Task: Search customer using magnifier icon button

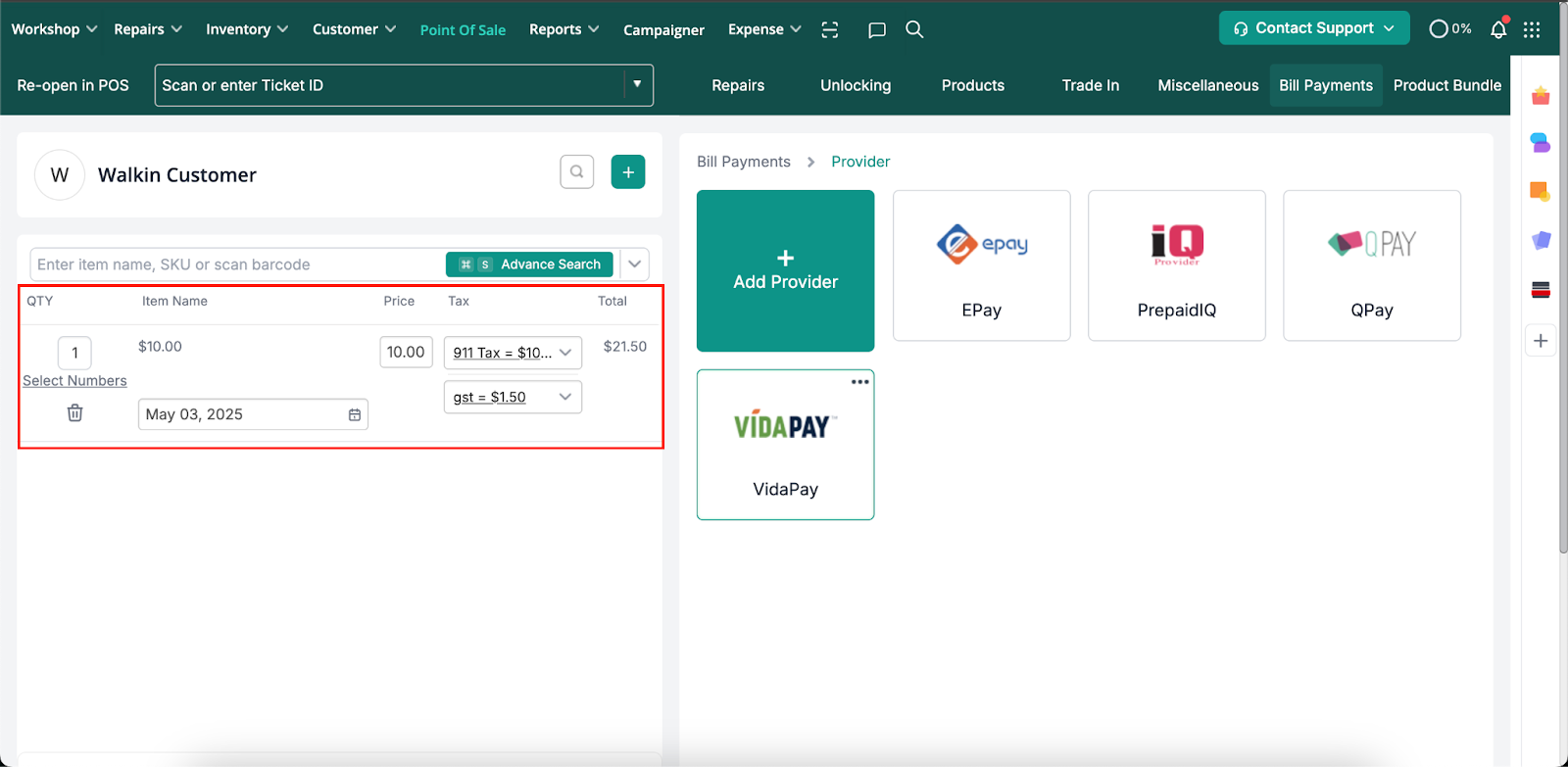Action: [577, 172]
